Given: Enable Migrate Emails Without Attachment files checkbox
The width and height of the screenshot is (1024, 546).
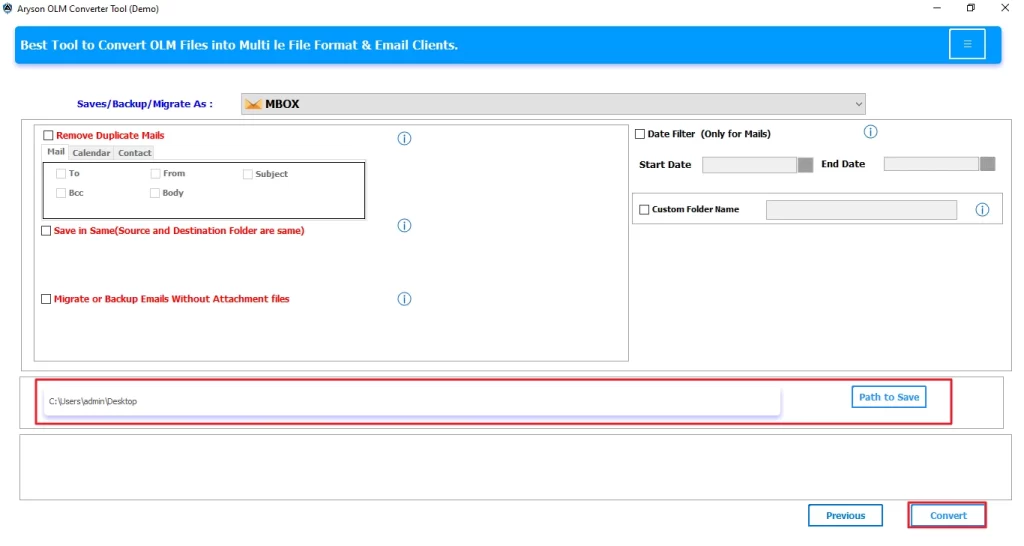Looking at the screenshot, I should [46, 299].
